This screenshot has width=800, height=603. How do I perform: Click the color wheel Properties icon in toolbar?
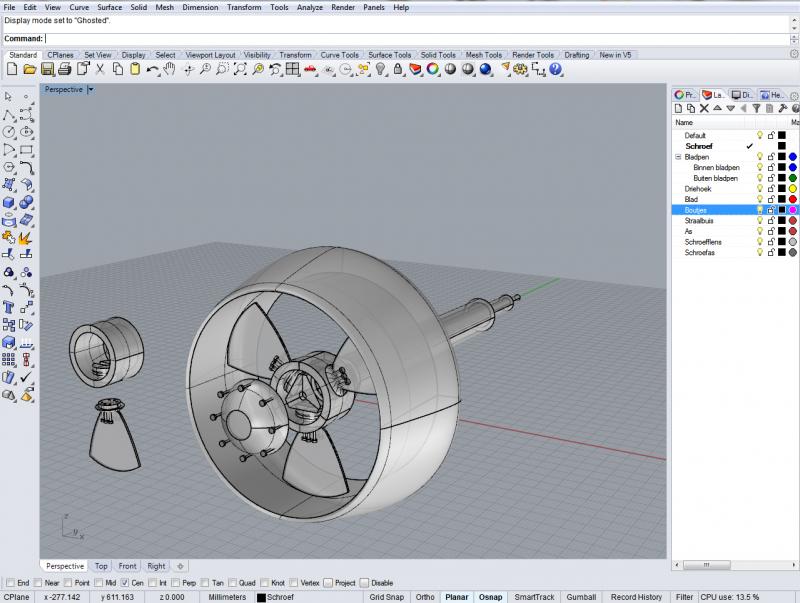pyautogui.click(x=433, y=69)
